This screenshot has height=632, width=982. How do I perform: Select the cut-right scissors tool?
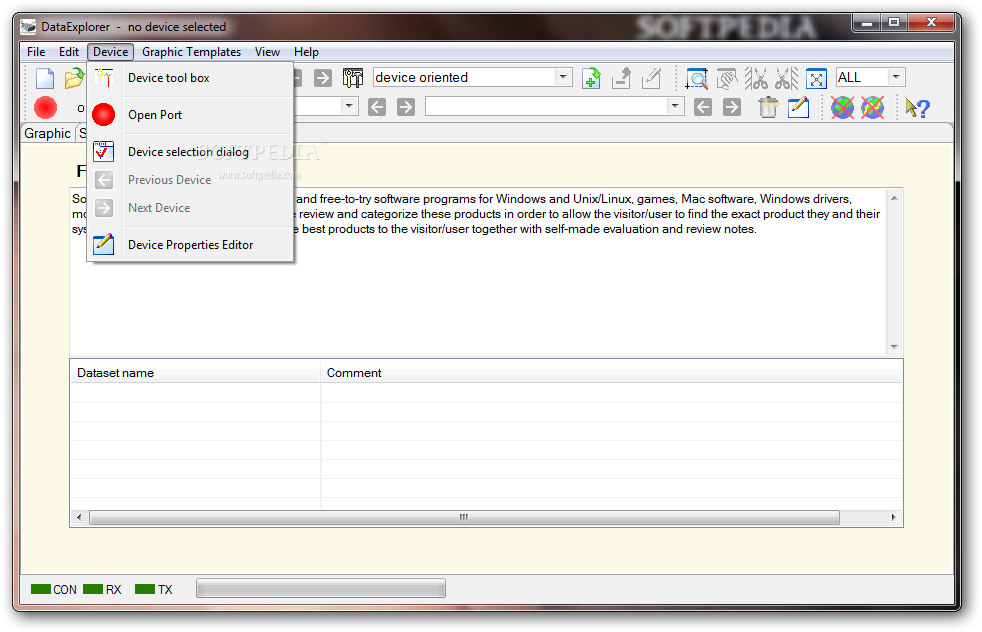787,78
